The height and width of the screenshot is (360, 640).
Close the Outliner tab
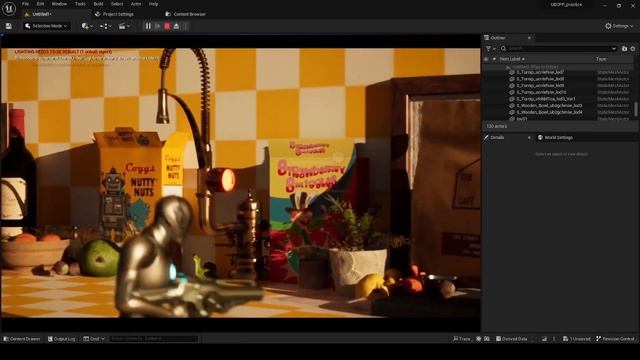(529, 38)
